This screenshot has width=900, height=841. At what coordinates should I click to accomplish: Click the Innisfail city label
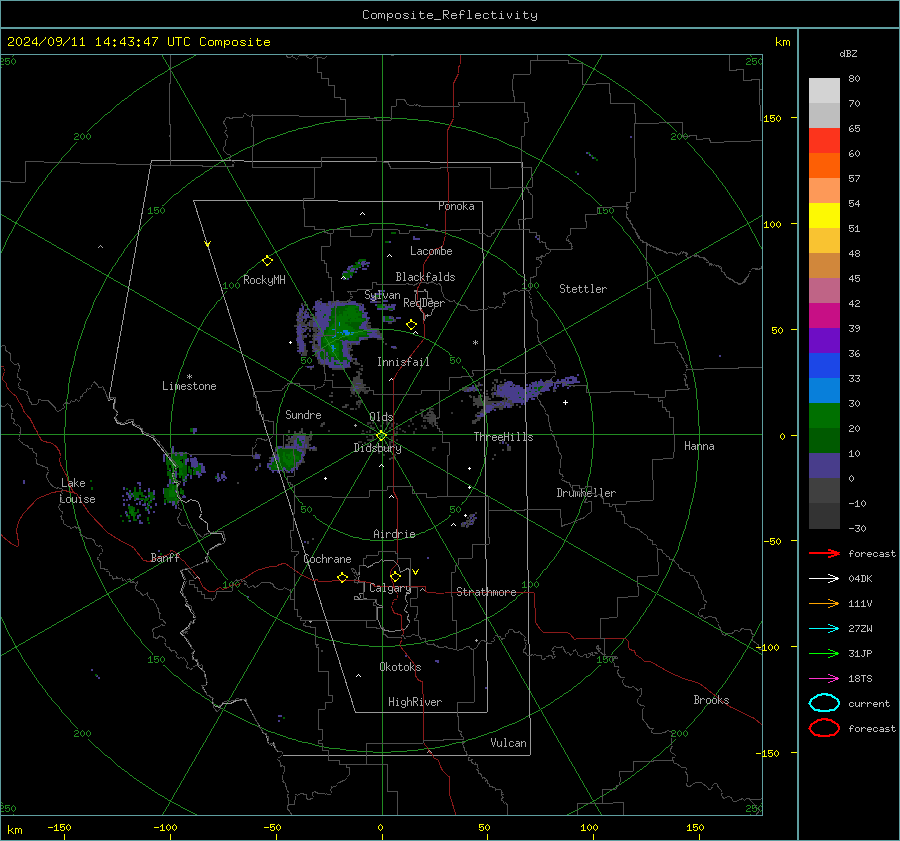(x=404, y=362)
